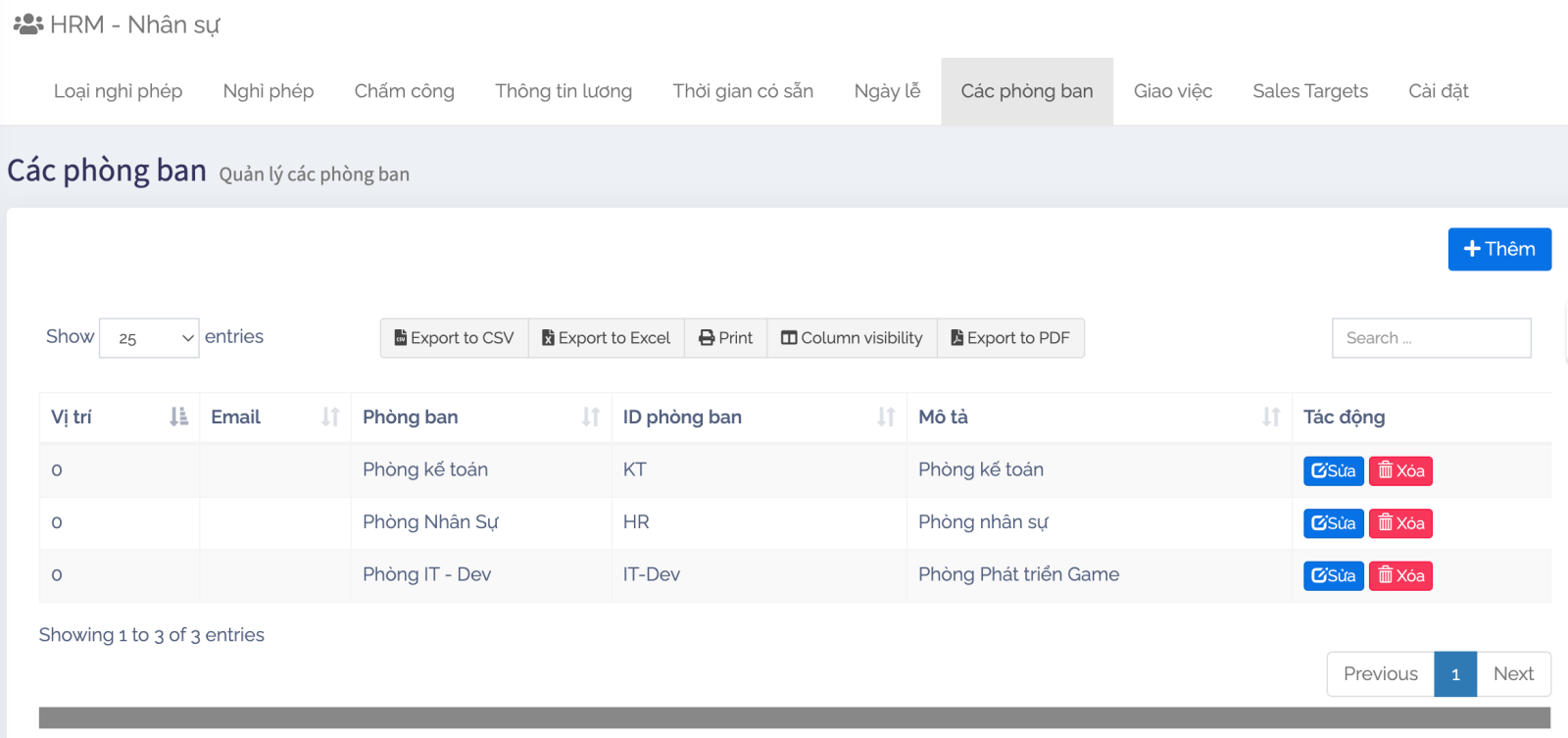Click the Email column sort arrows

tap(330, 418)
